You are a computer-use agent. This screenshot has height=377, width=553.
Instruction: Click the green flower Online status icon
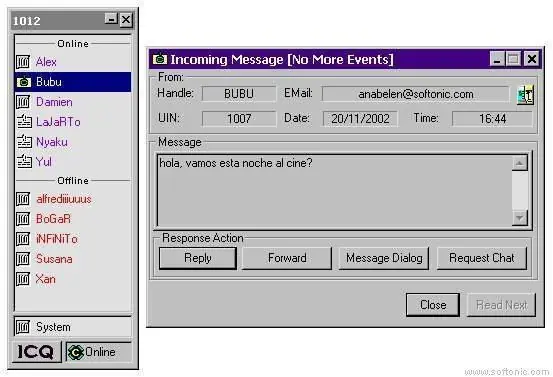[x=75, y=352]
